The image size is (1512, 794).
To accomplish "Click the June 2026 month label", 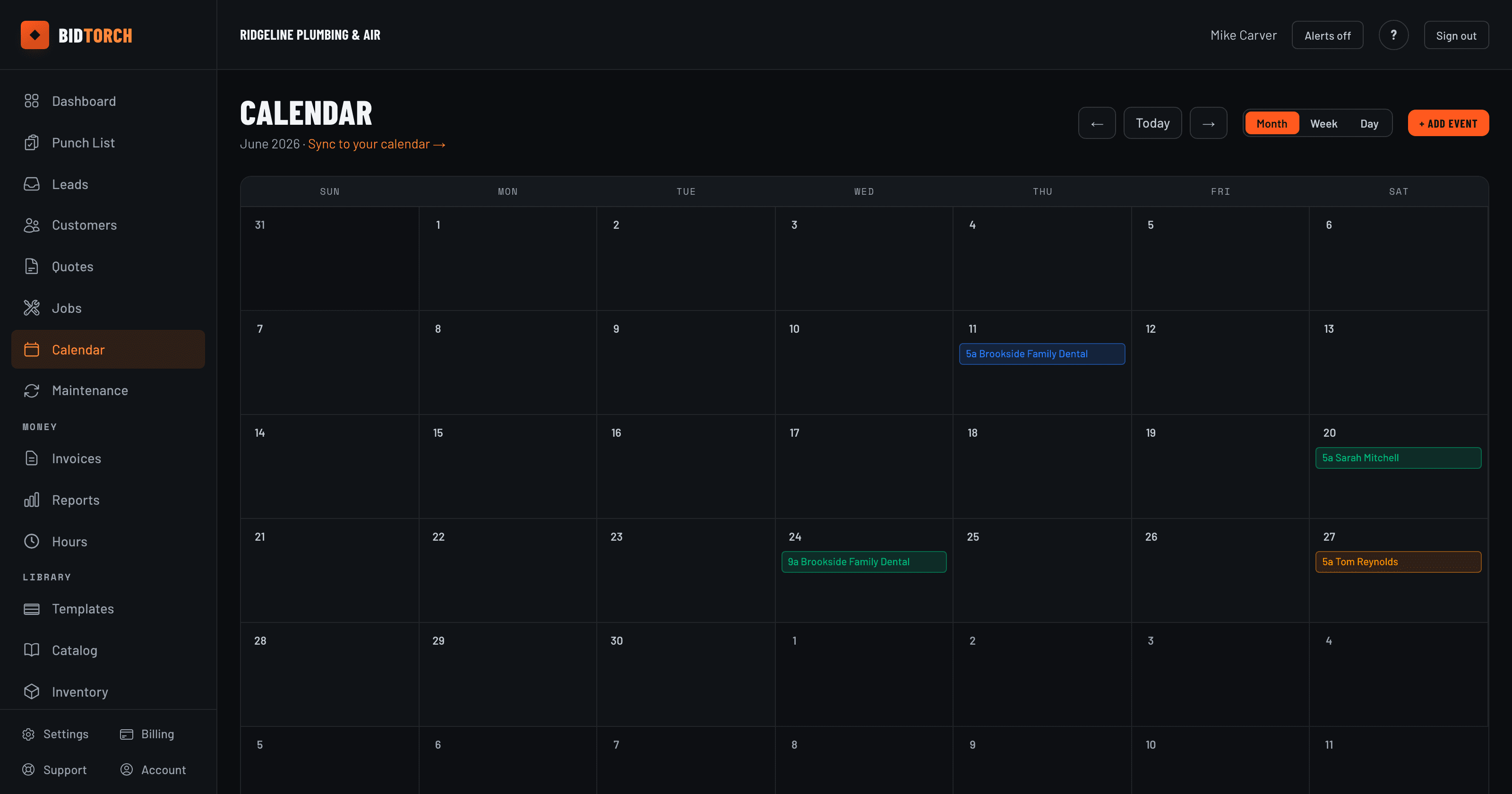I will tap(269, 144).
